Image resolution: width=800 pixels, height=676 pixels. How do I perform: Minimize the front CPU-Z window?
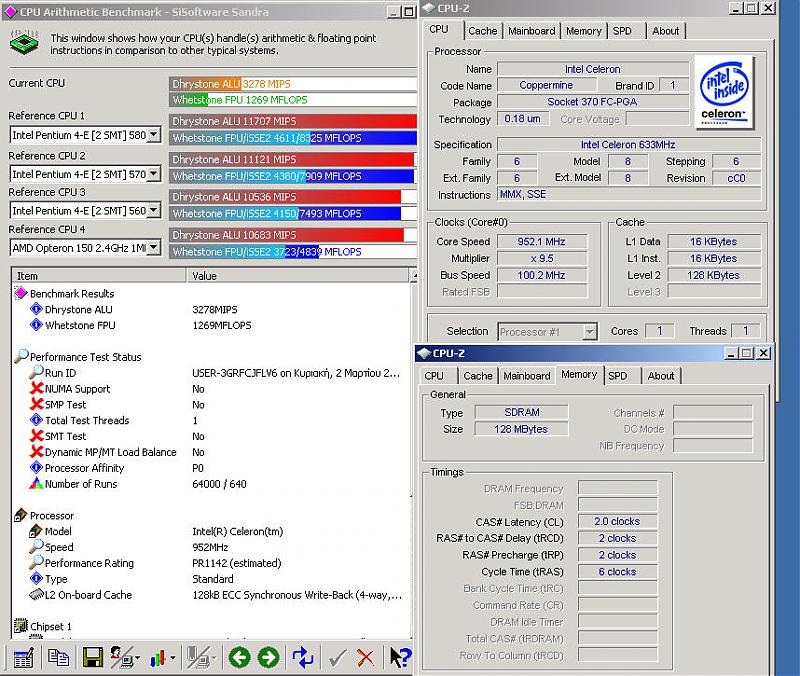coord(731,353)
